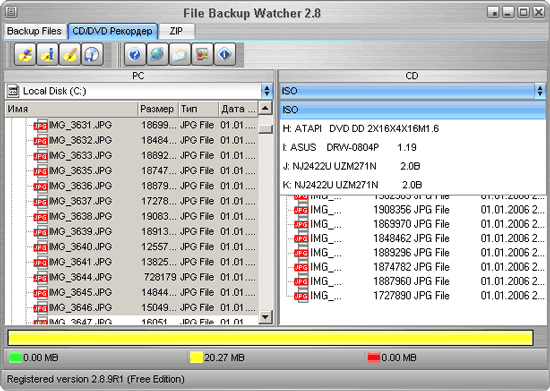
Task: Click the file list scroll up arrow
Action: click(266, 108)
